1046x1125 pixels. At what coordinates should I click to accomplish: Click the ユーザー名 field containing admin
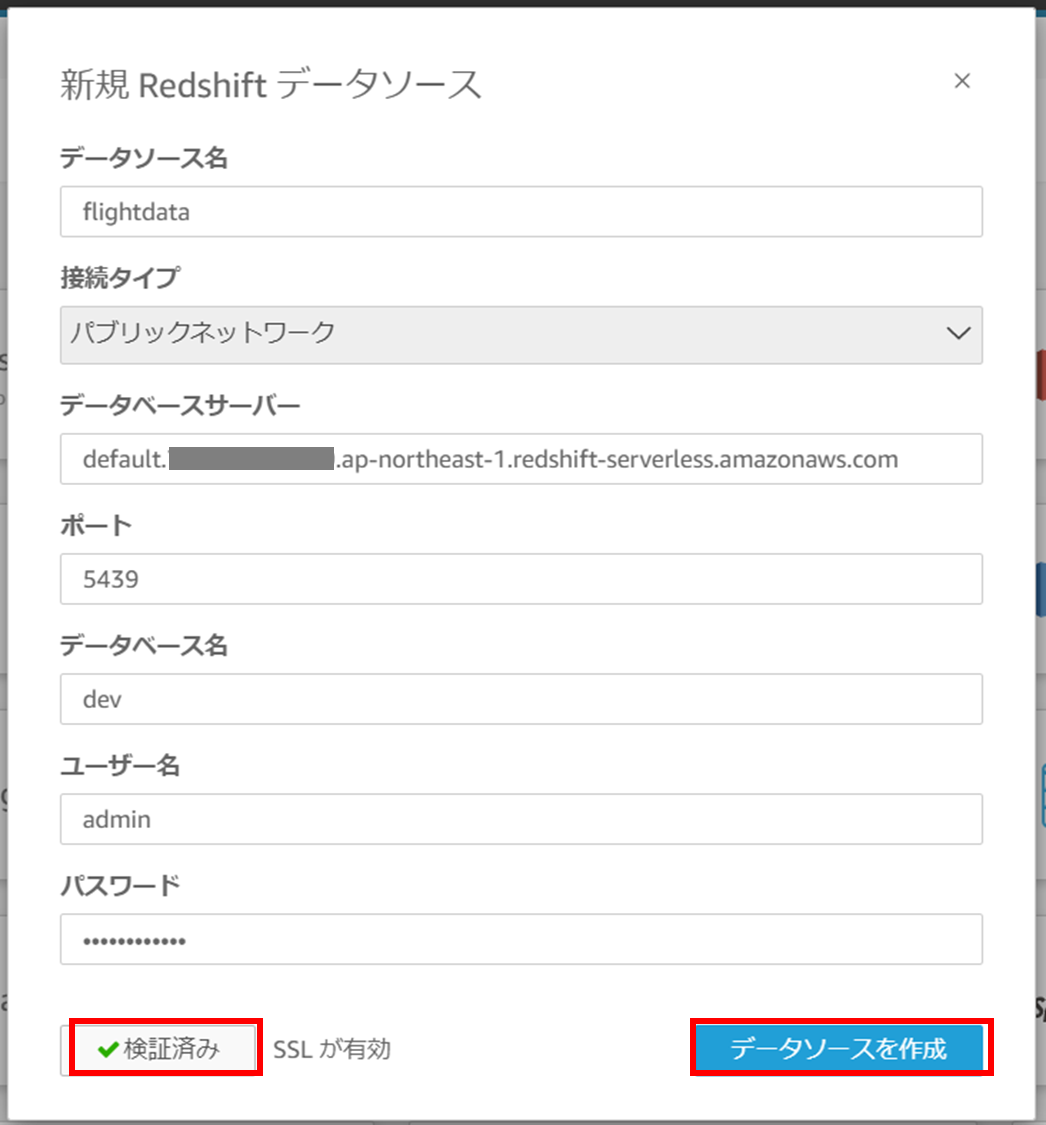coord(521,819)
